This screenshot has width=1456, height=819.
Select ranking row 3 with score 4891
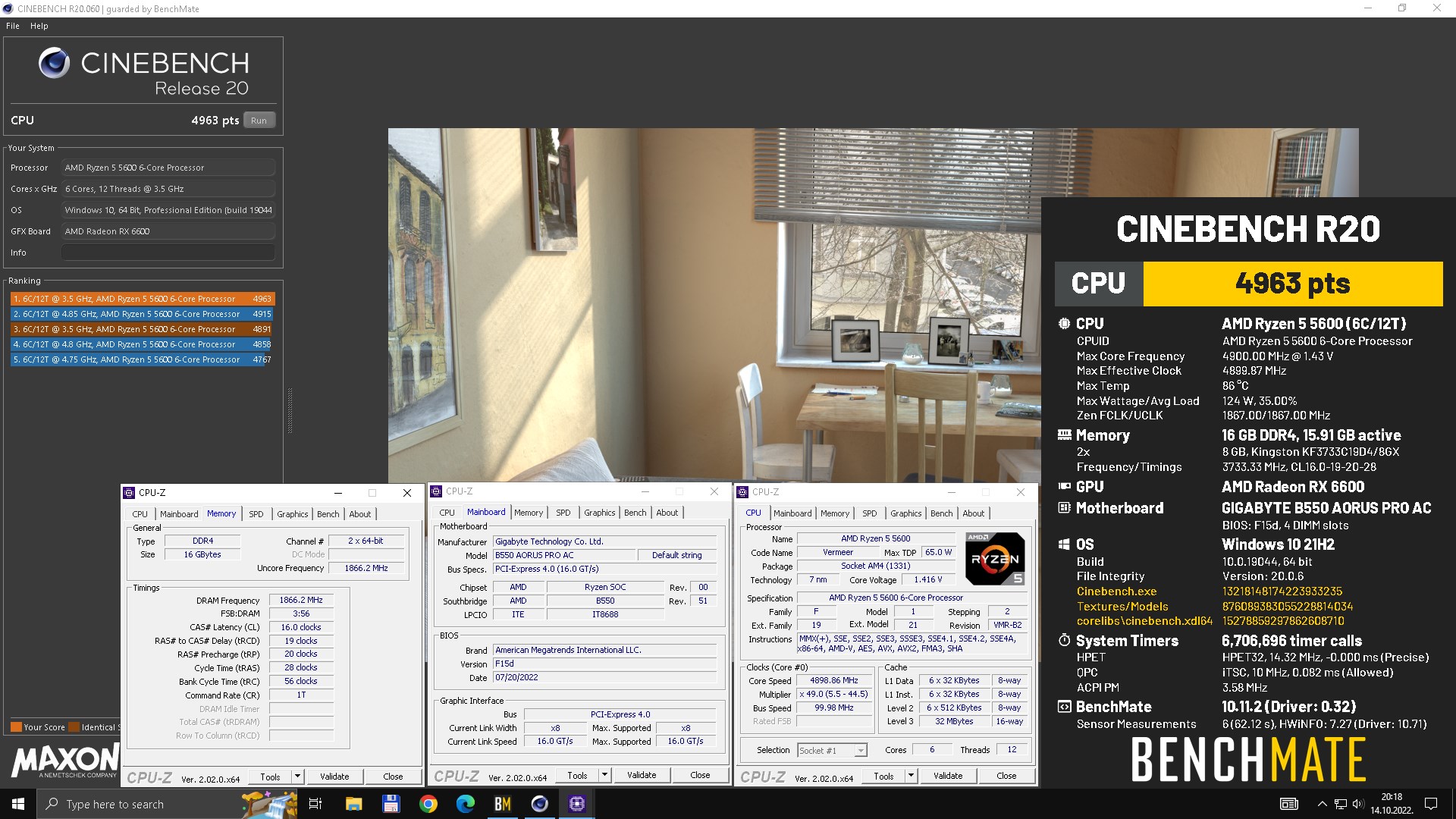click(143, 329)
